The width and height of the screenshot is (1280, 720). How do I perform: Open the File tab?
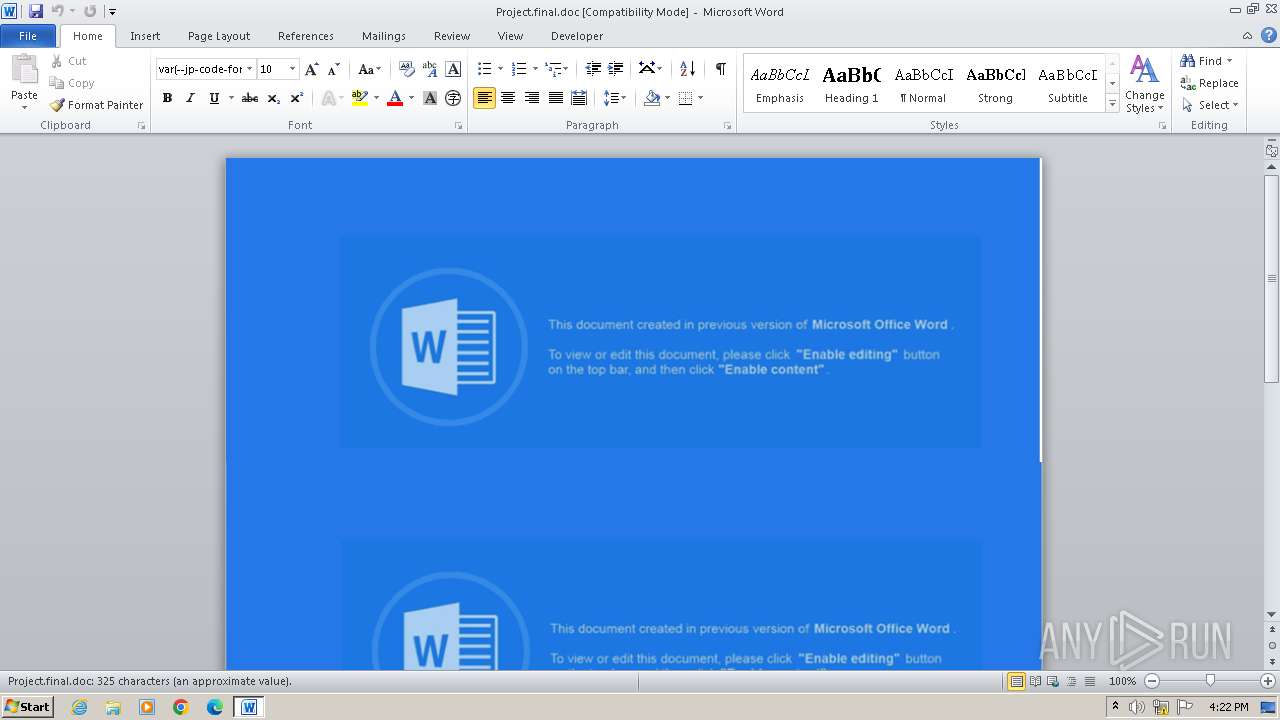coord(28,36)
